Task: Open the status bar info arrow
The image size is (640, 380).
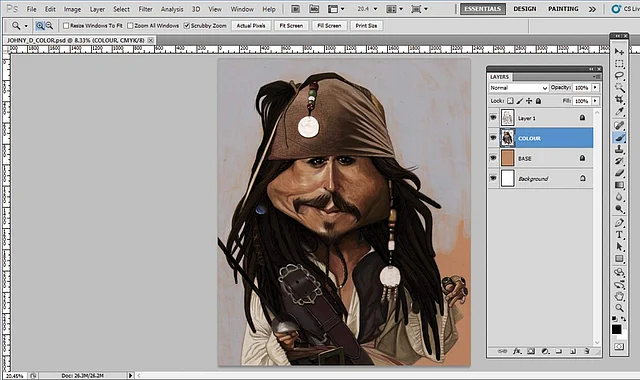Action: point(130,375)
